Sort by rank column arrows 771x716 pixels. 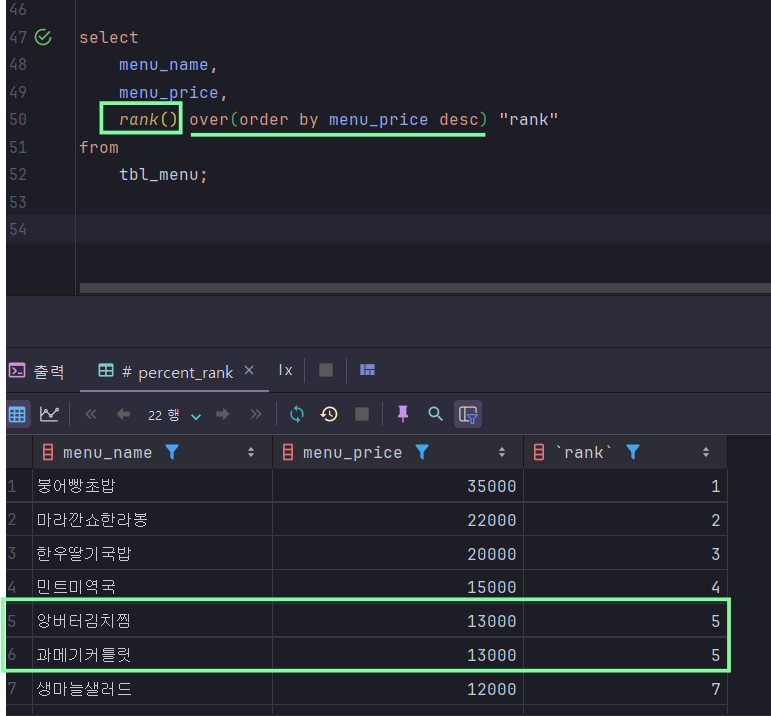706,452
